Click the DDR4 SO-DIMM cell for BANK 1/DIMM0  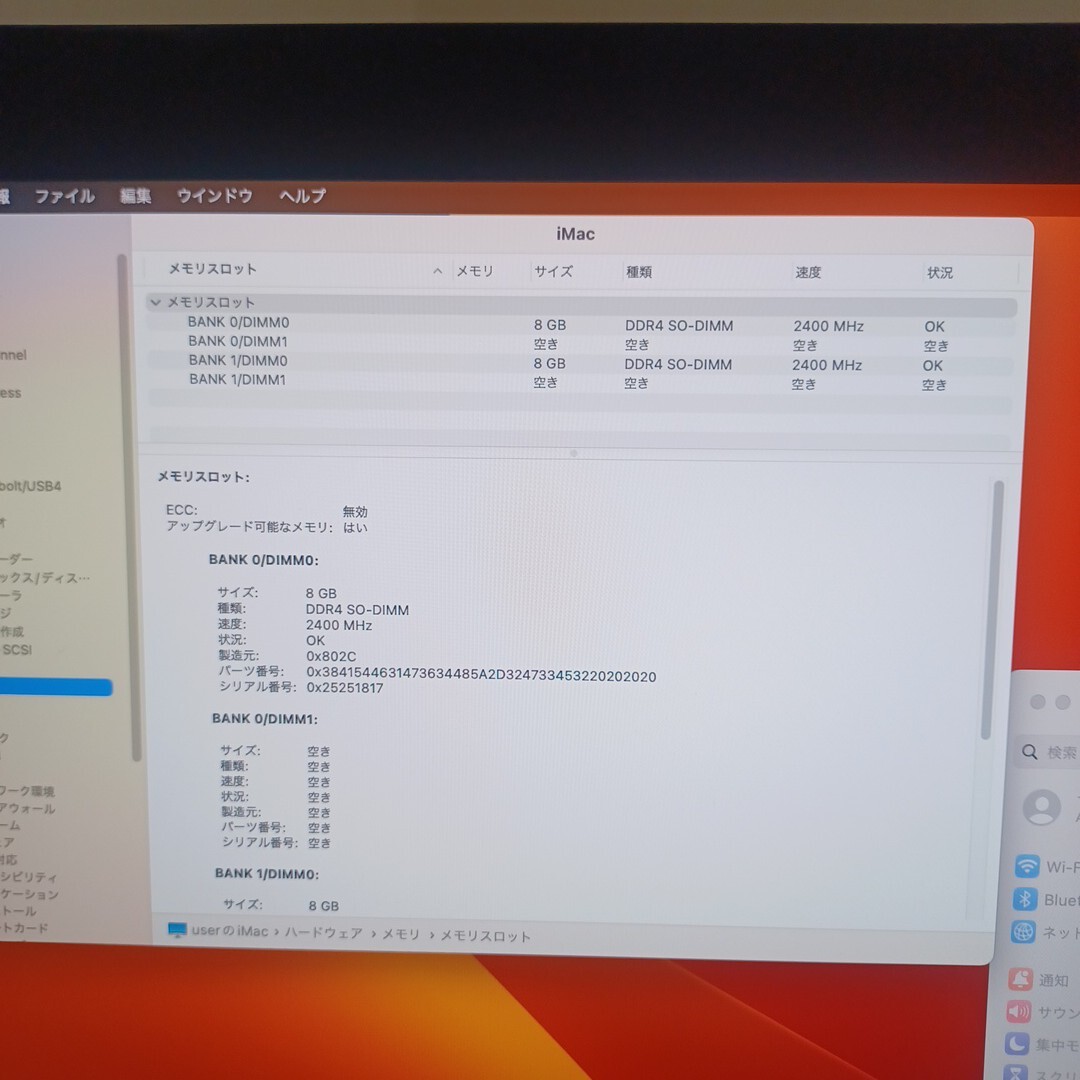tap(678, 364)
